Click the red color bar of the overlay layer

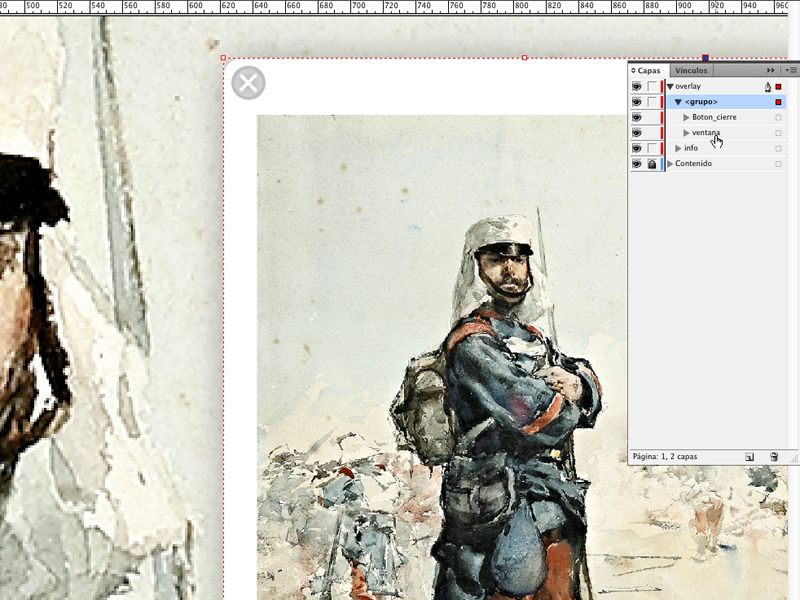(662, 87)
